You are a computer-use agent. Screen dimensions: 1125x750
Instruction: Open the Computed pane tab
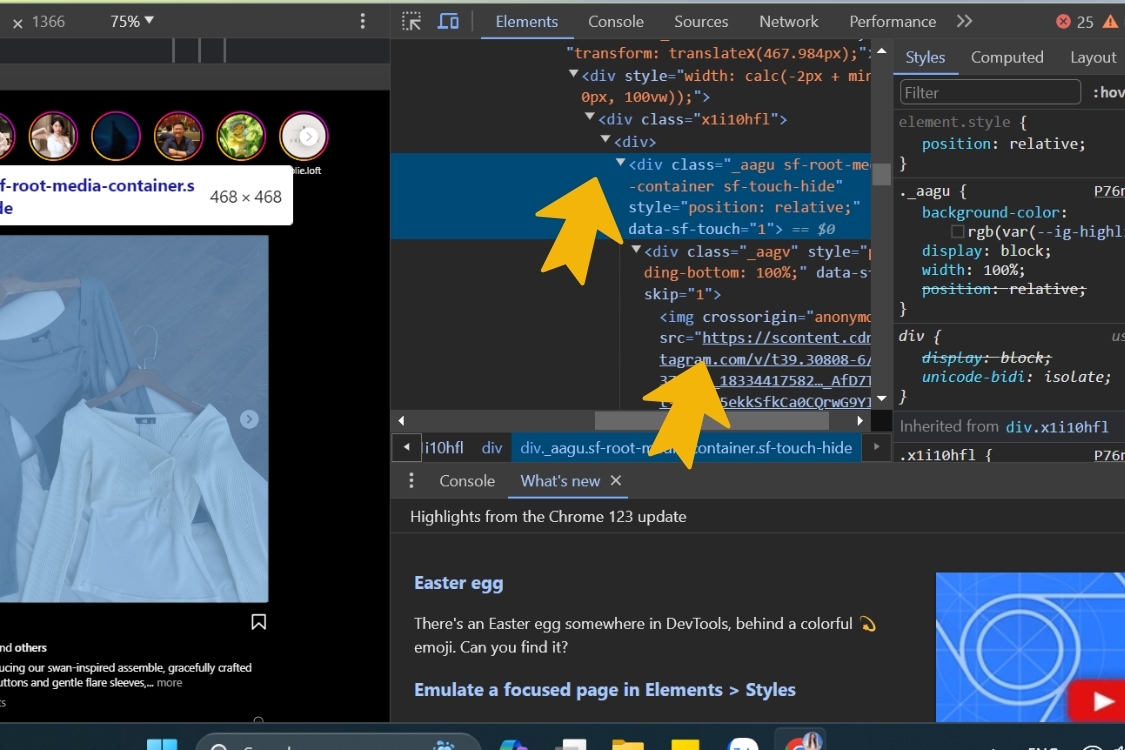pyautogui.click(x=1007, y=57)
